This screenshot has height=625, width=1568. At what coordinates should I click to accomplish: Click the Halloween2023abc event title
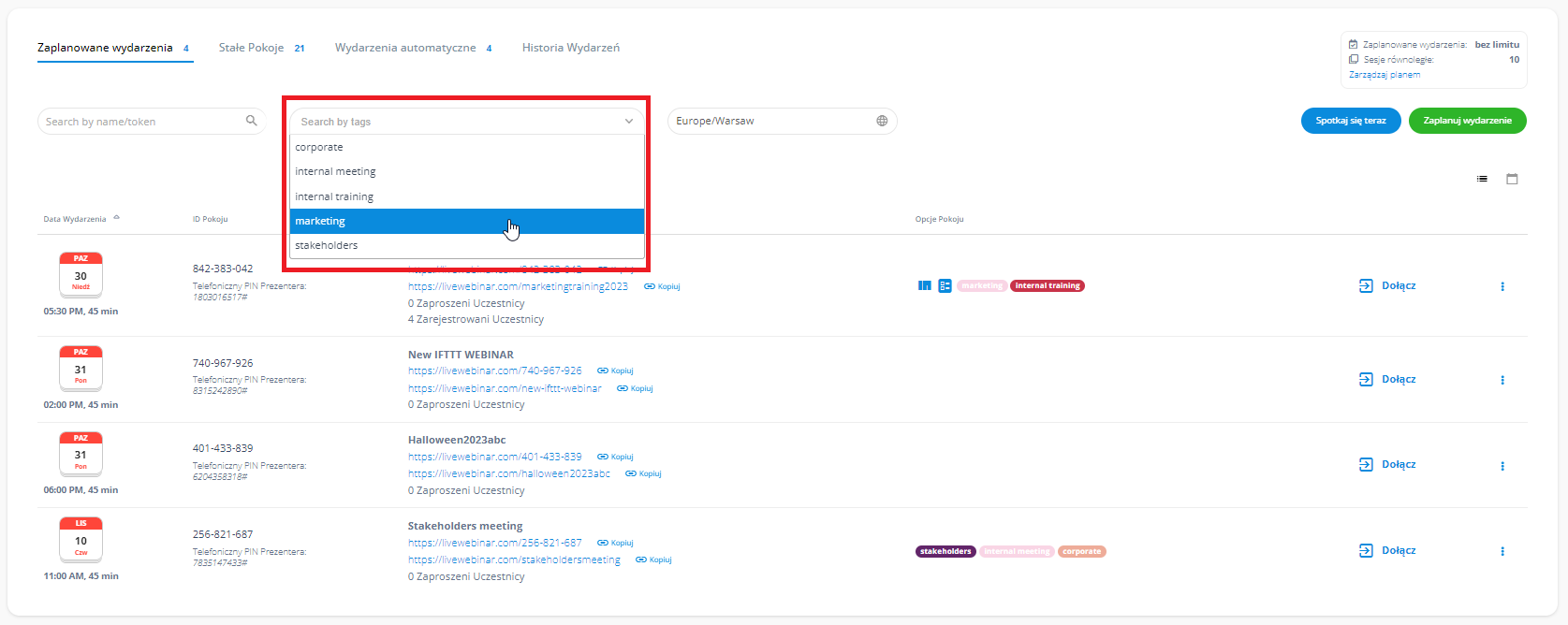pyautogui.click(x=457, y=440)
